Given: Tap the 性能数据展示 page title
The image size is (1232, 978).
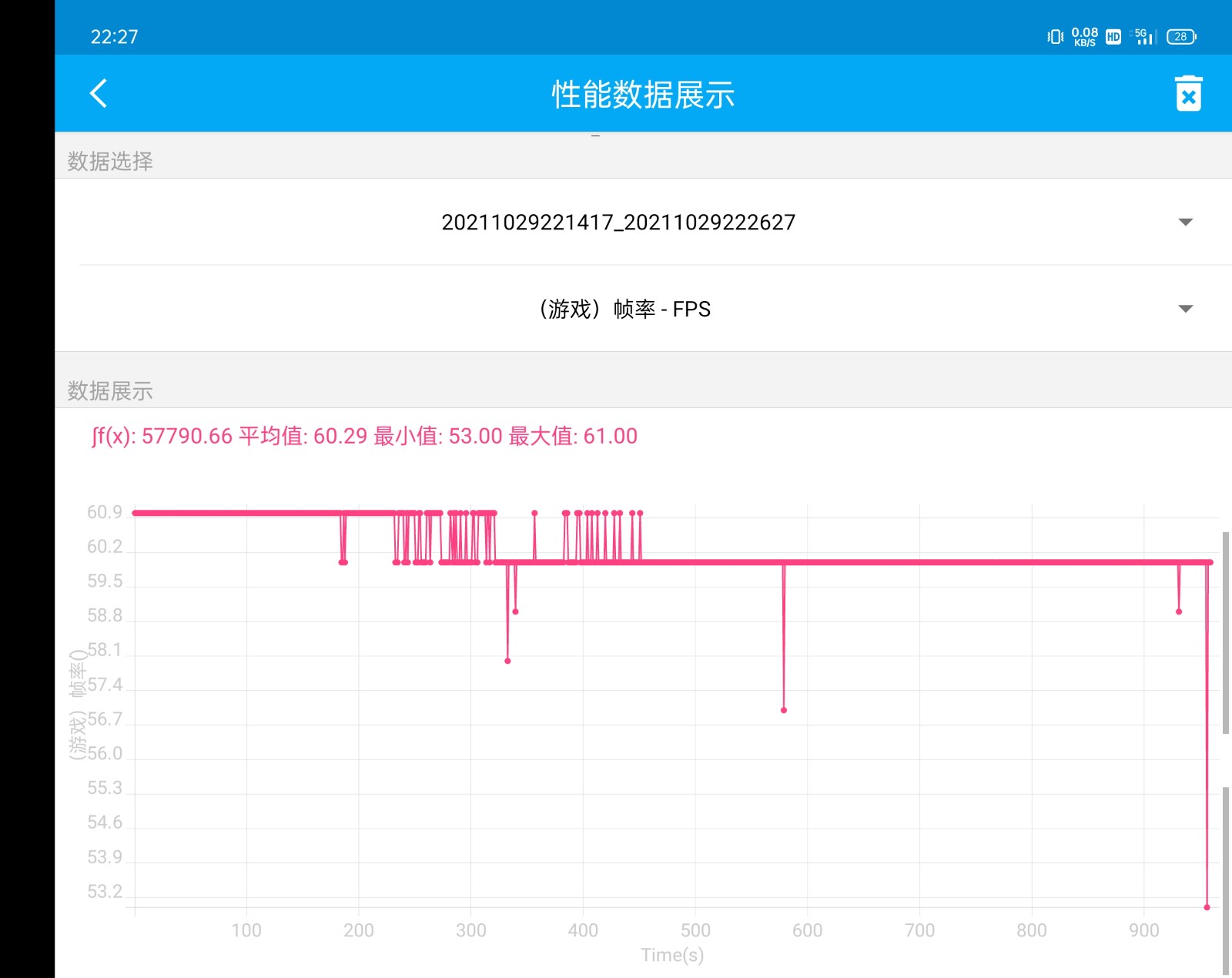Looking at the screenshot, I should 643,95.
